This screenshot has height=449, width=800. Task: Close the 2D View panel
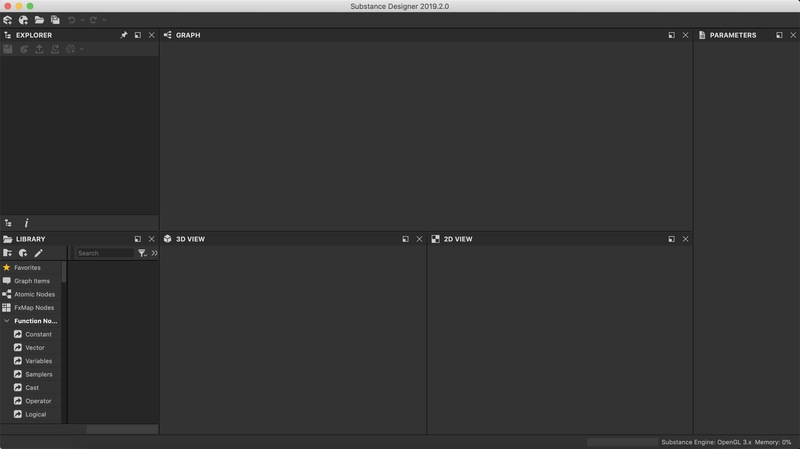coord(685,239)
